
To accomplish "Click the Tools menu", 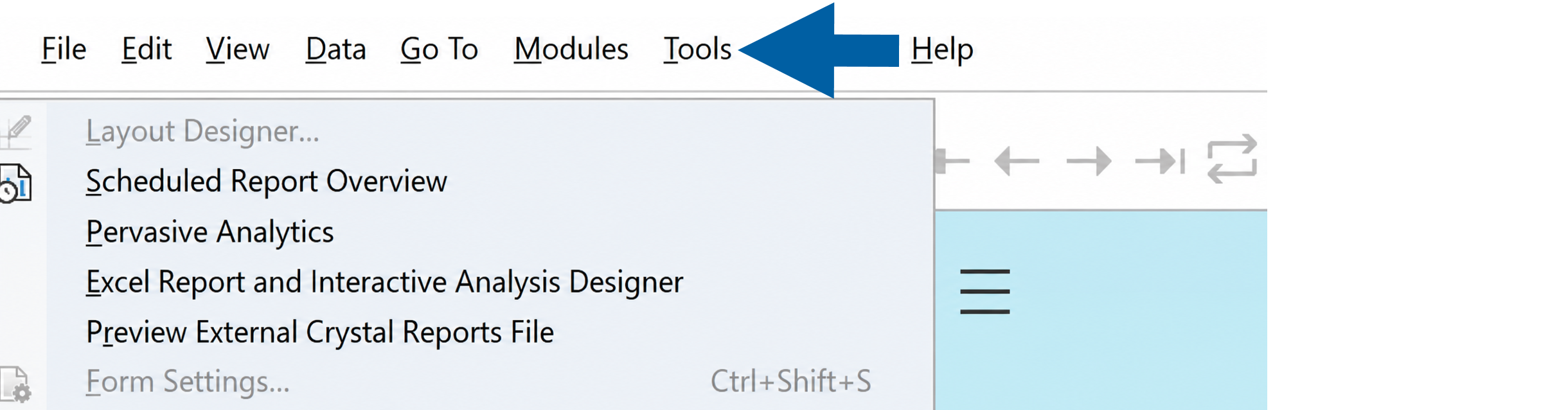I will (697, 49).
